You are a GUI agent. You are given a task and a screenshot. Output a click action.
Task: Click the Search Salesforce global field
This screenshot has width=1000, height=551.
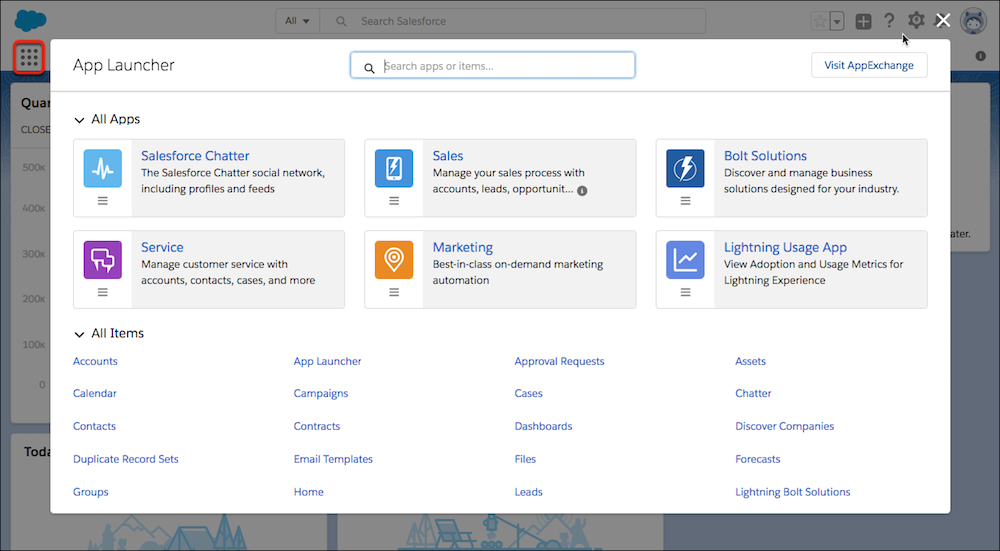point(513,21)
